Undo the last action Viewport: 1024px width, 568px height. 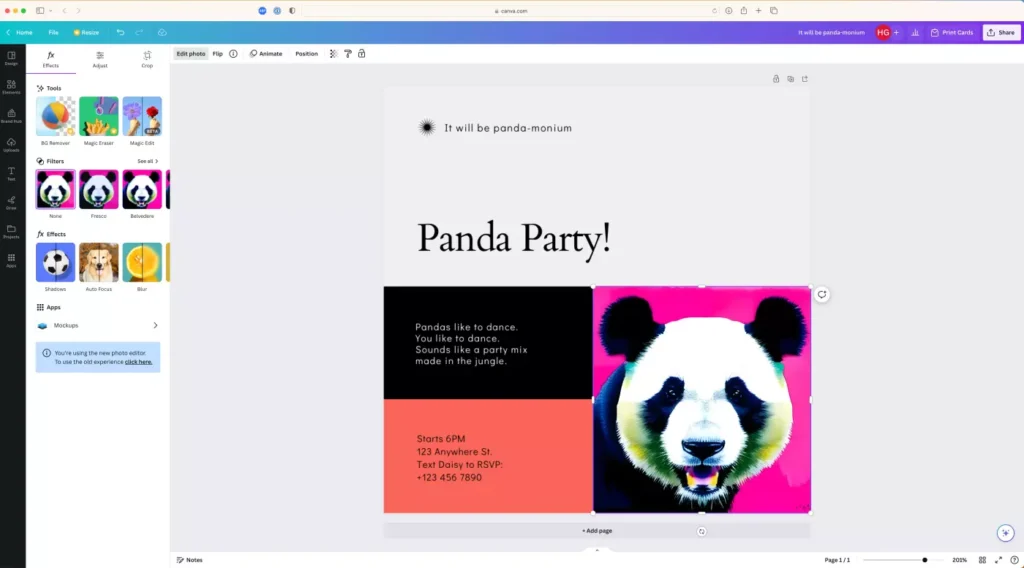(x=120, y=32)
